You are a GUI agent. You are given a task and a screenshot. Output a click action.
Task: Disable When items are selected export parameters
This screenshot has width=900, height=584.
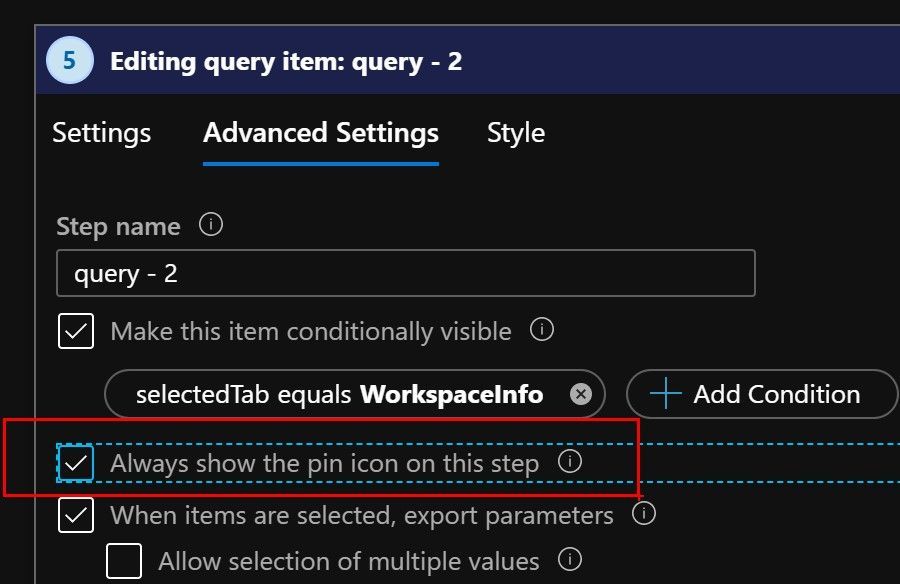tap(76, 515)
